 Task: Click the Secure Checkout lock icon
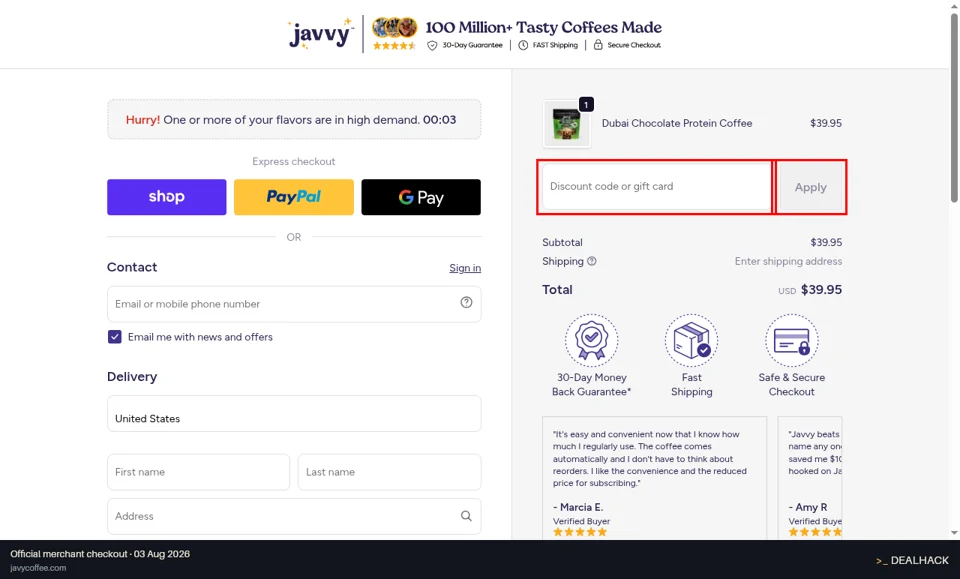point(598,45)
